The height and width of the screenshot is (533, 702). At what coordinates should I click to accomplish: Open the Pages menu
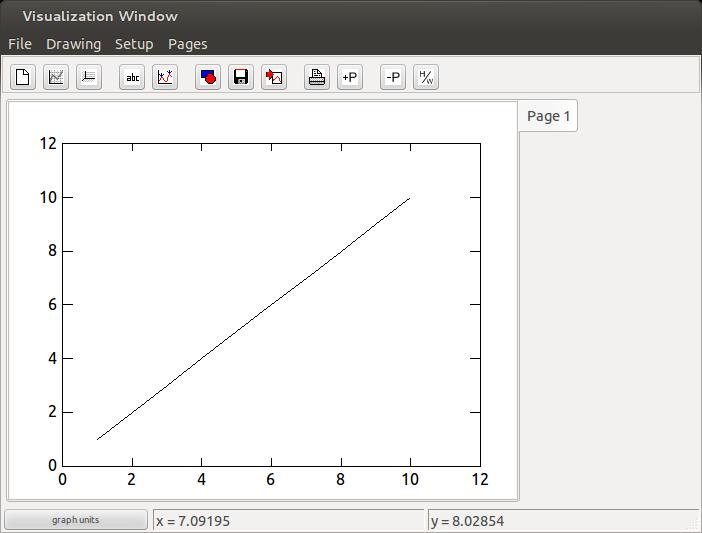pyautogui.click(x=187, y=44)
